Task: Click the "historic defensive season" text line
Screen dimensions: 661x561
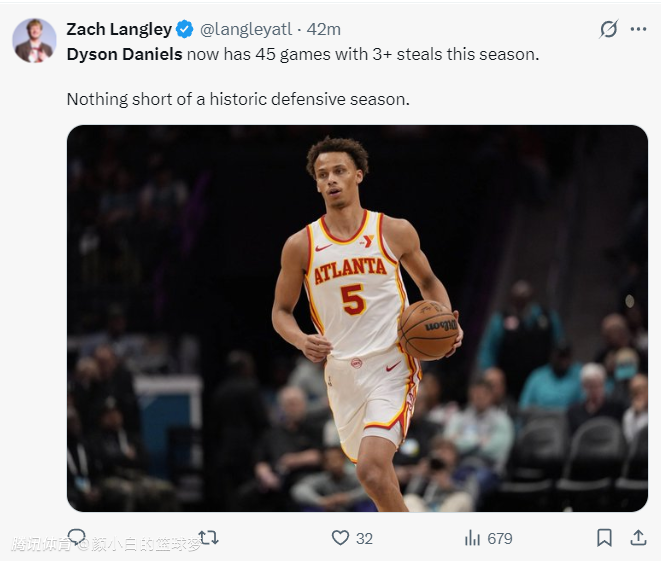Action: [x=238, y=99]
